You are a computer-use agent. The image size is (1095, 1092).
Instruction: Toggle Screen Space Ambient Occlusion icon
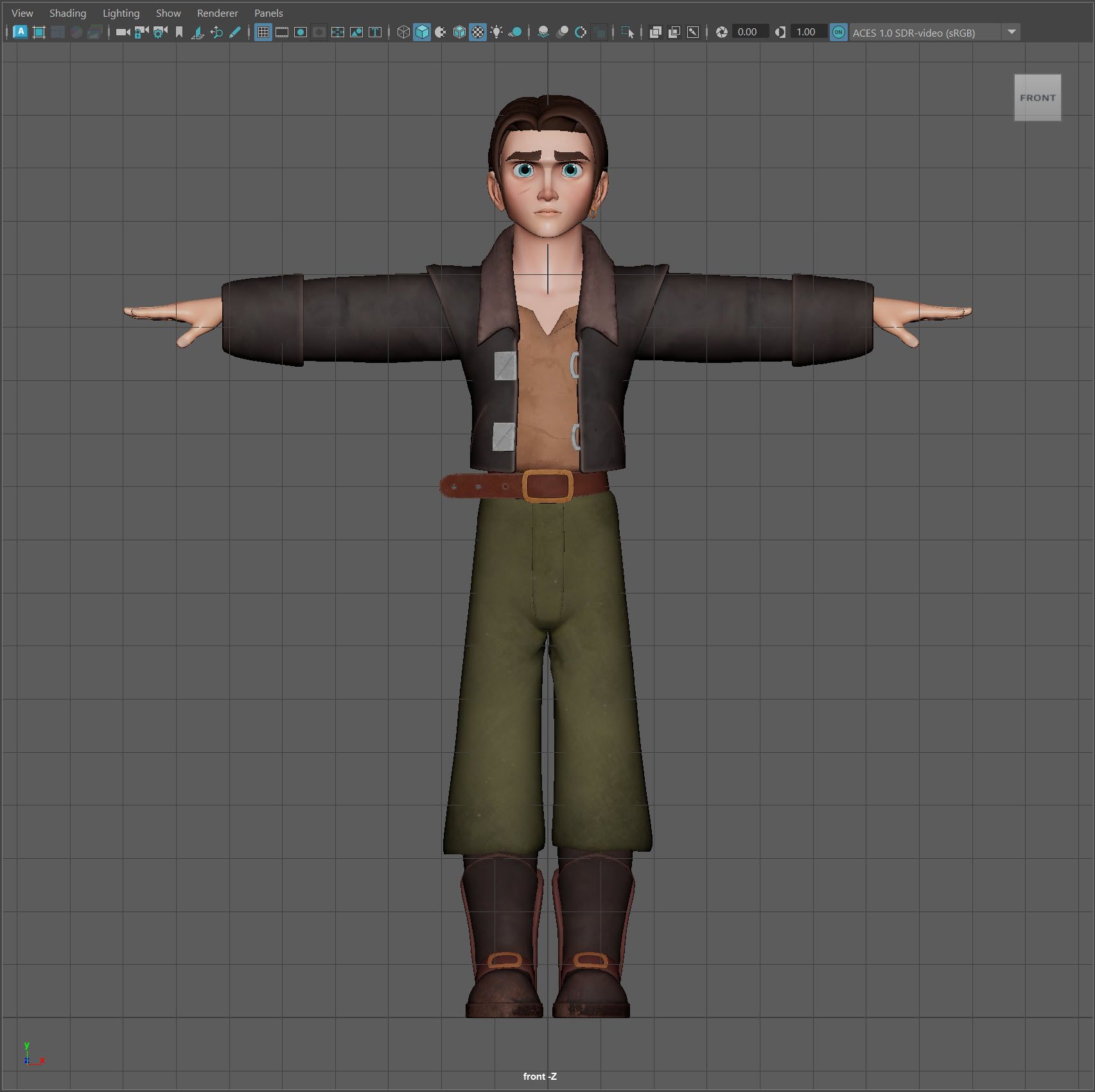click(543, 32)
